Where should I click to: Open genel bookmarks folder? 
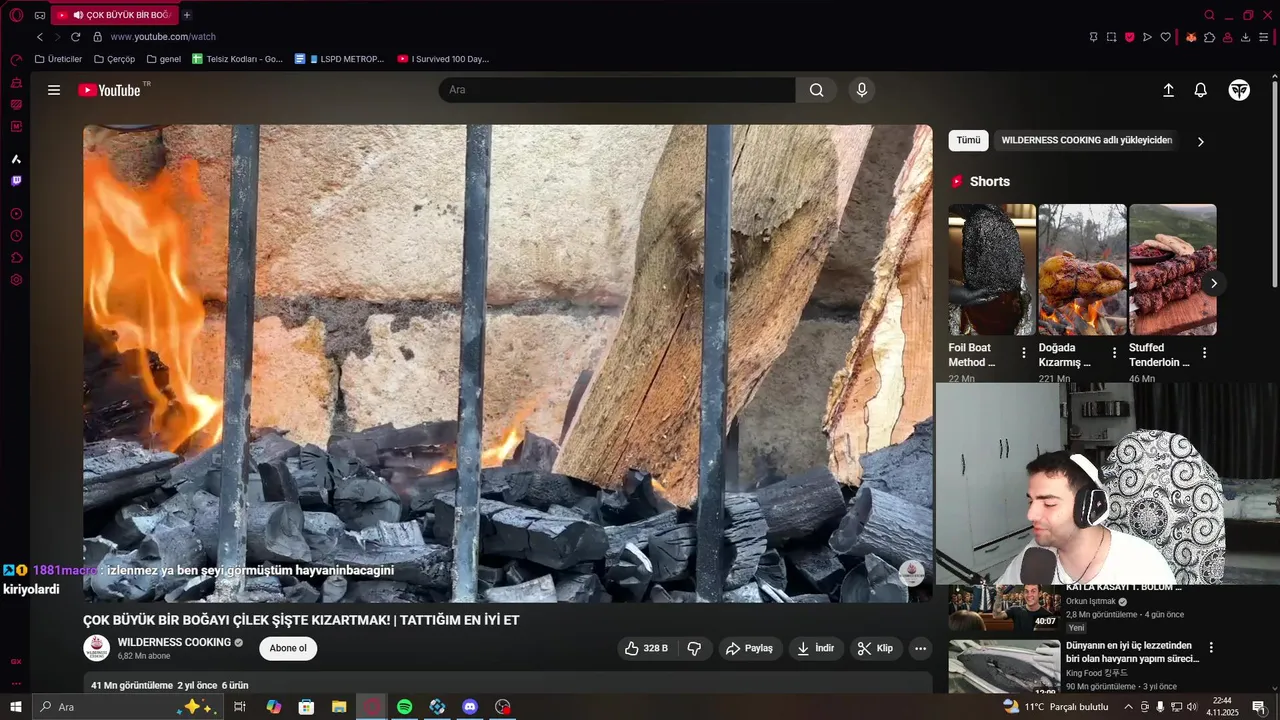164,59
